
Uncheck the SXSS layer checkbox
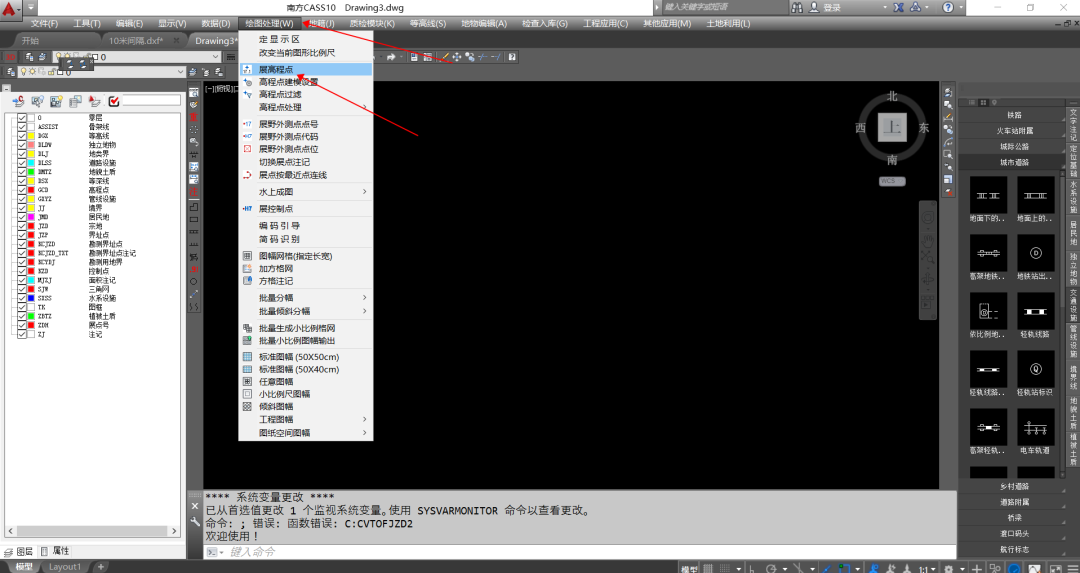[x=22, y=298]
